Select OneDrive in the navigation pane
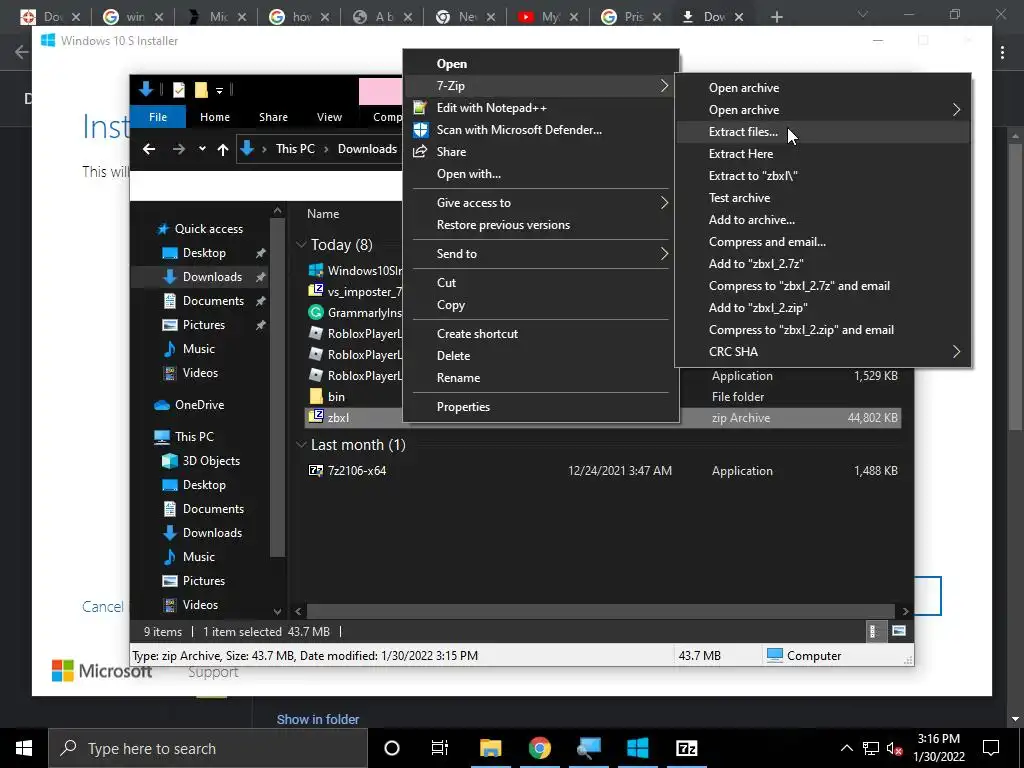Screen dimensions: 1024x768 pyautogui.click(x=199, y=405)
